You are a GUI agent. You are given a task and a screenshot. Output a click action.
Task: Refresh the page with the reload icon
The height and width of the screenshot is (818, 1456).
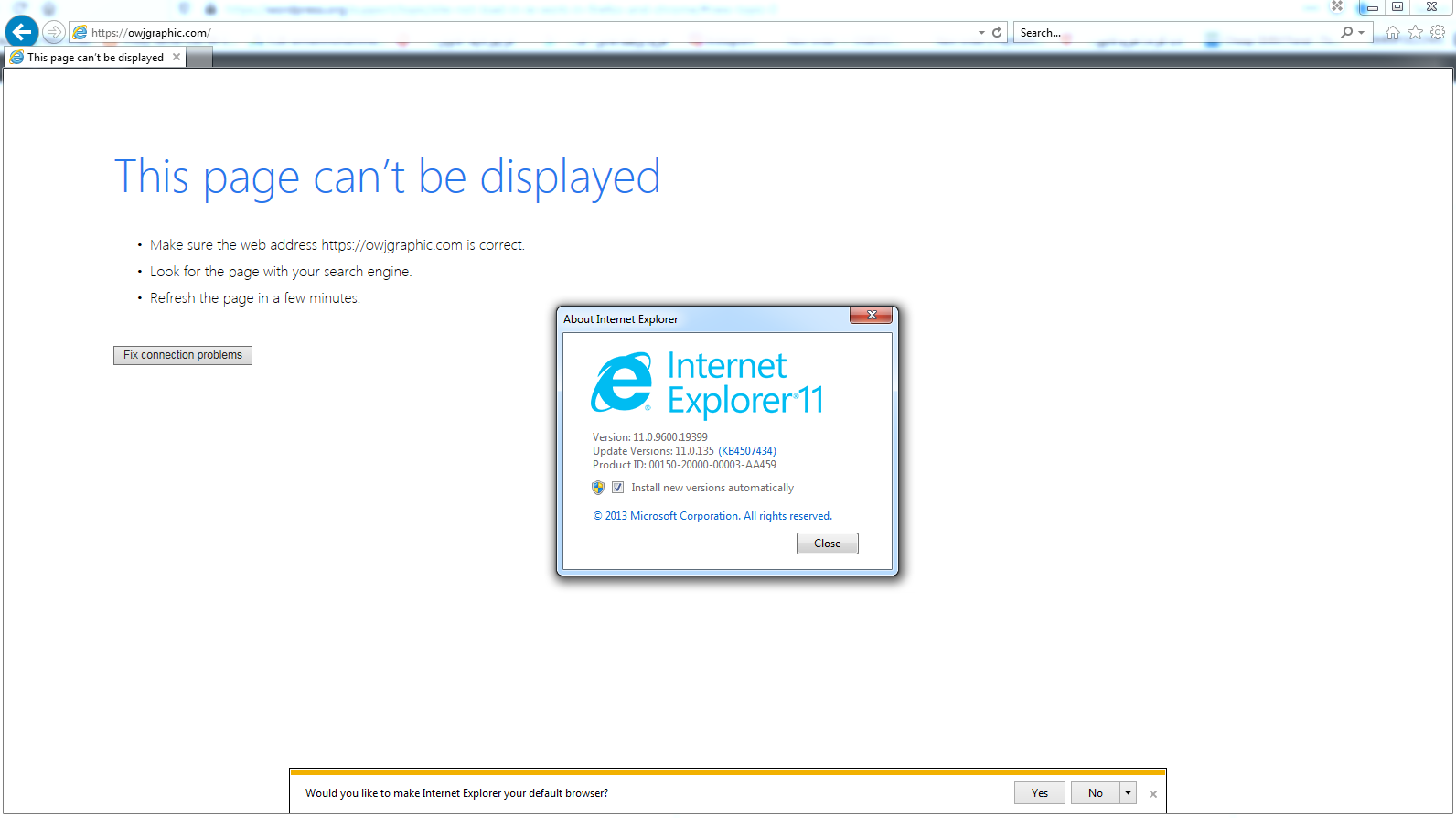pos(997,32)
